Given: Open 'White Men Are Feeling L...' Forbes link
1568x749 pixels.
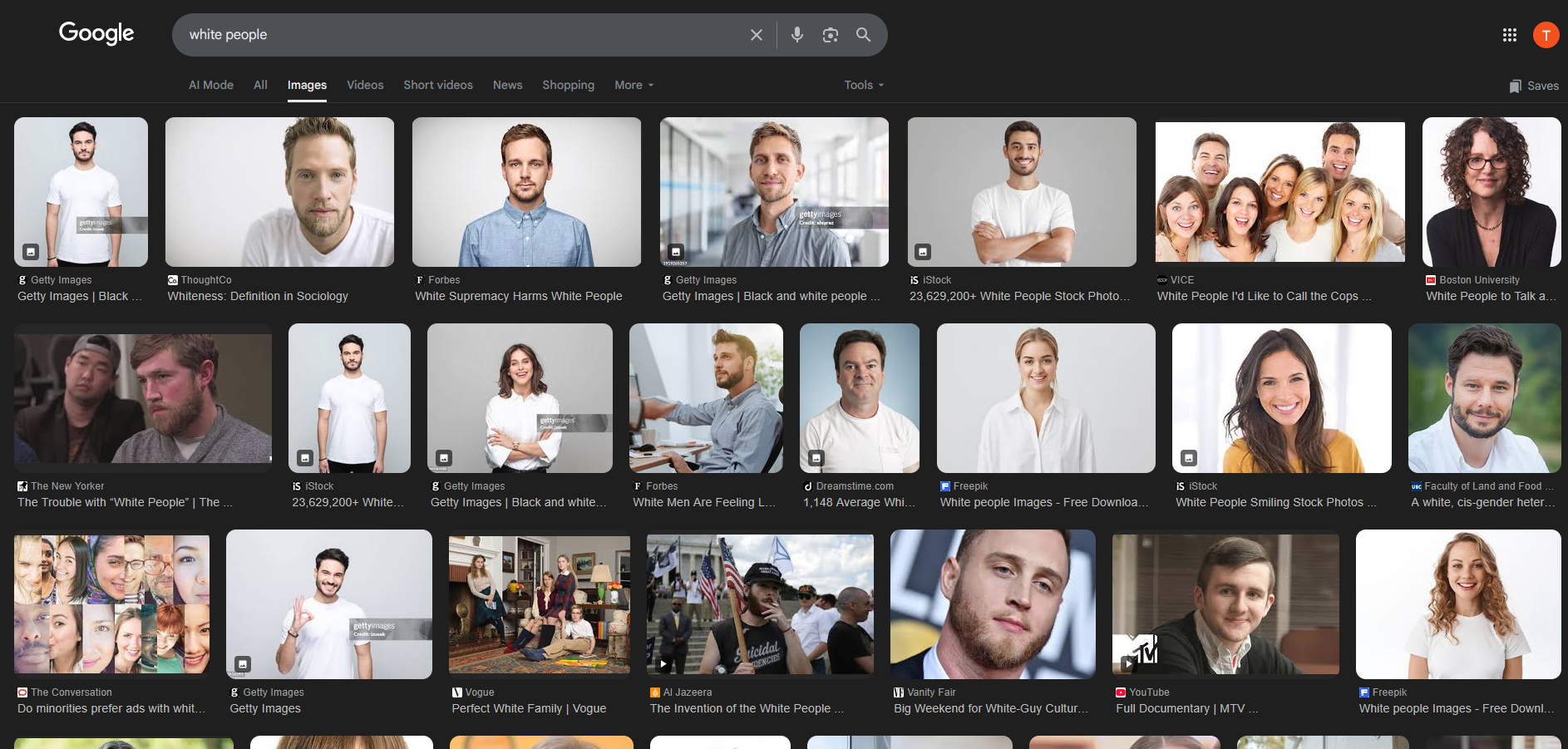Looking at the screenshot, I should point(704,502).
